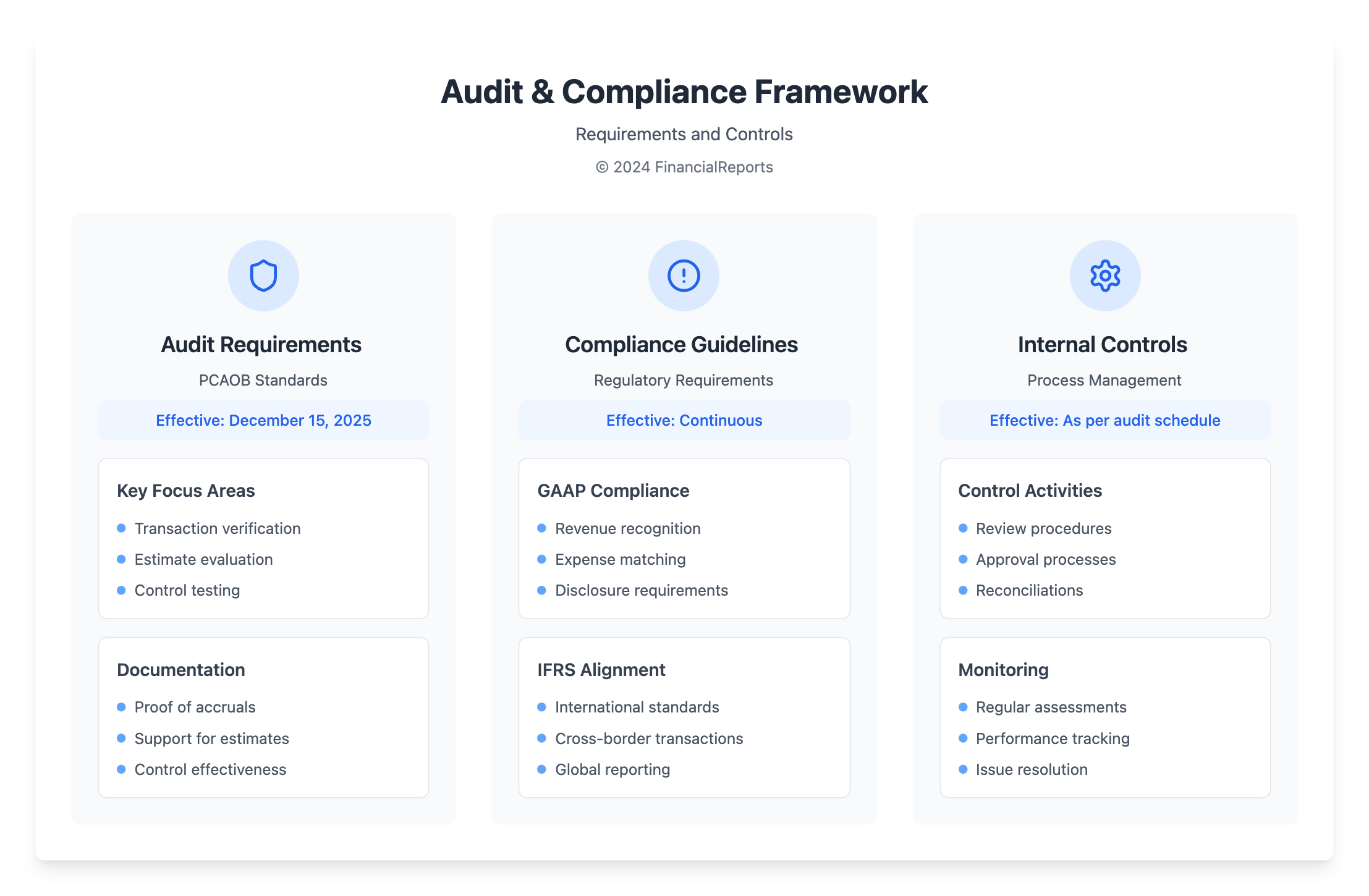Viewport: 1369px width, 896px height.
Task: Click the bullet next to Global reporting
Action: pyautogui.click(x=541, y=769)
